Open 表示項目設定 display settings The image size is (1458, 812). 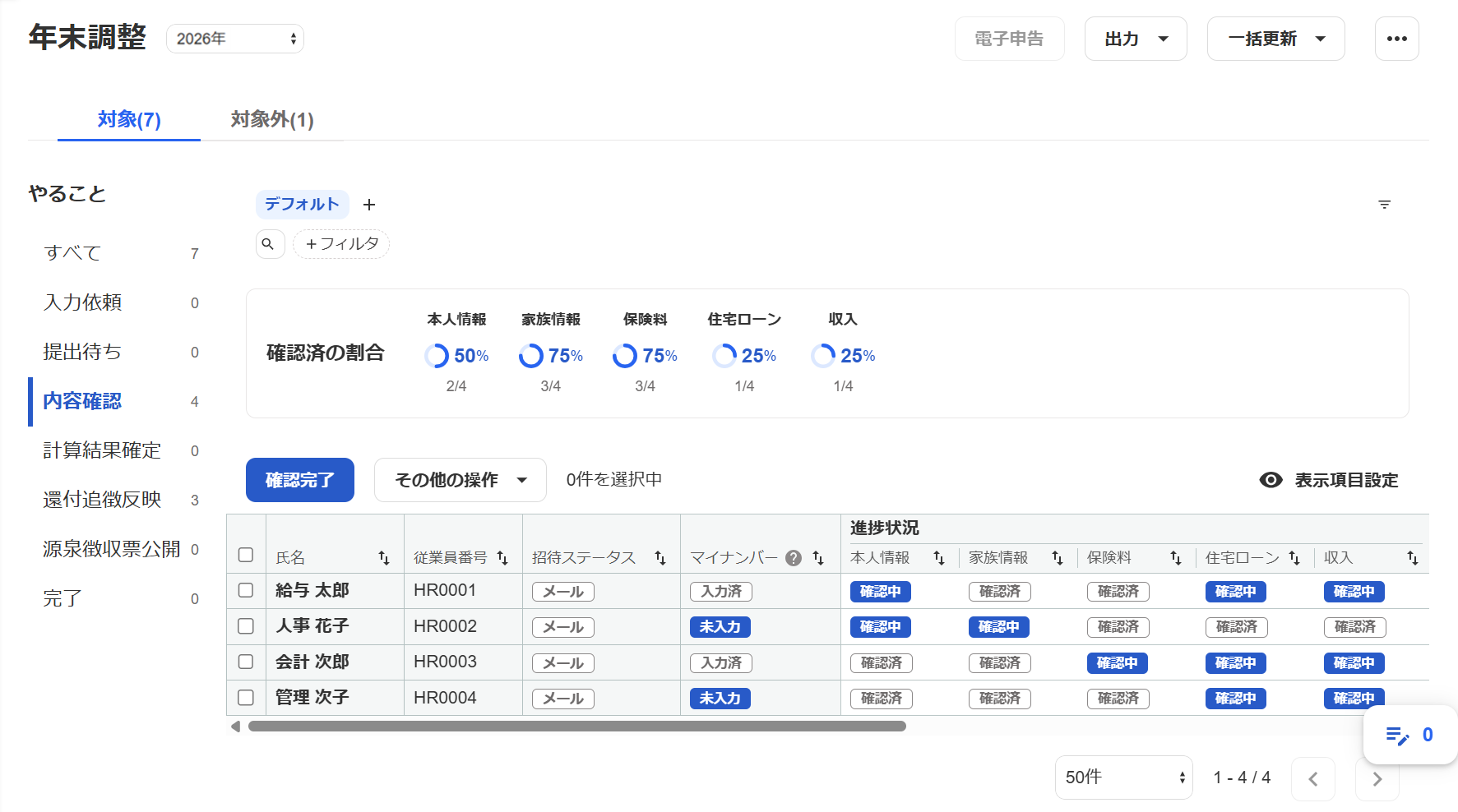(1329, 480)
